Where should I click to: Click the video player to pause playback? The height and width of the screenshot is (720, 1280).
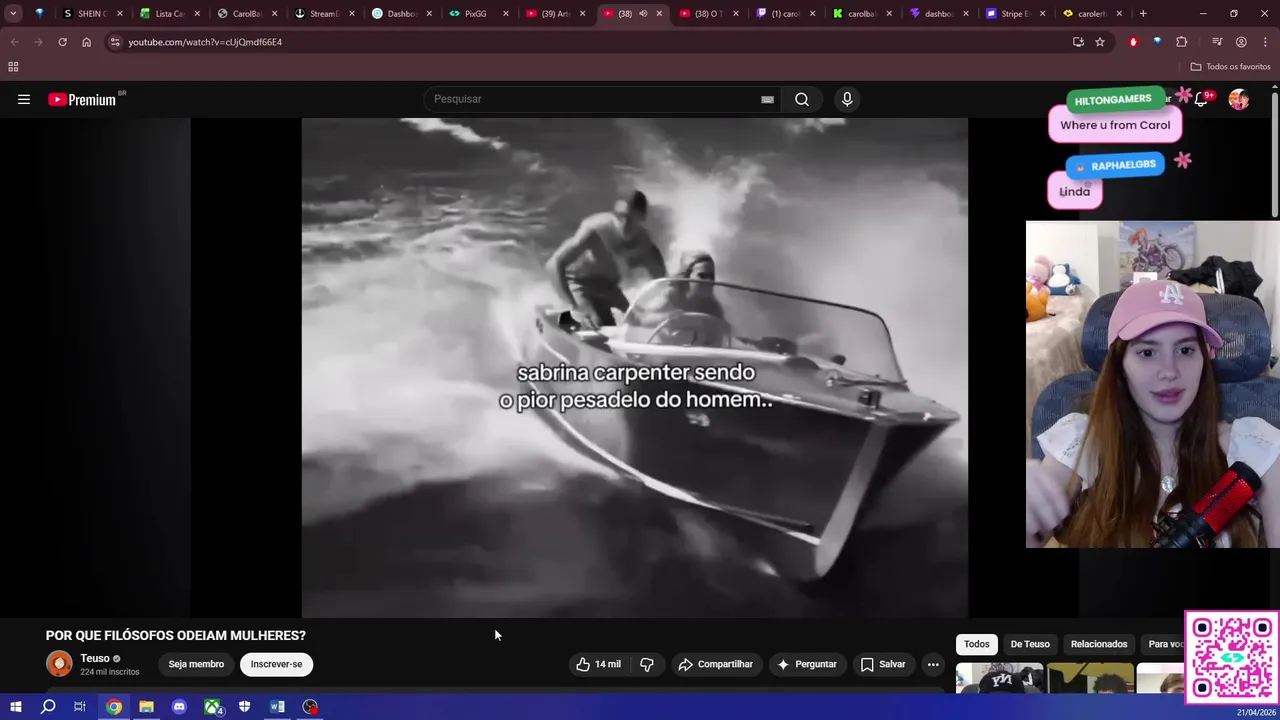coord(635,368)
